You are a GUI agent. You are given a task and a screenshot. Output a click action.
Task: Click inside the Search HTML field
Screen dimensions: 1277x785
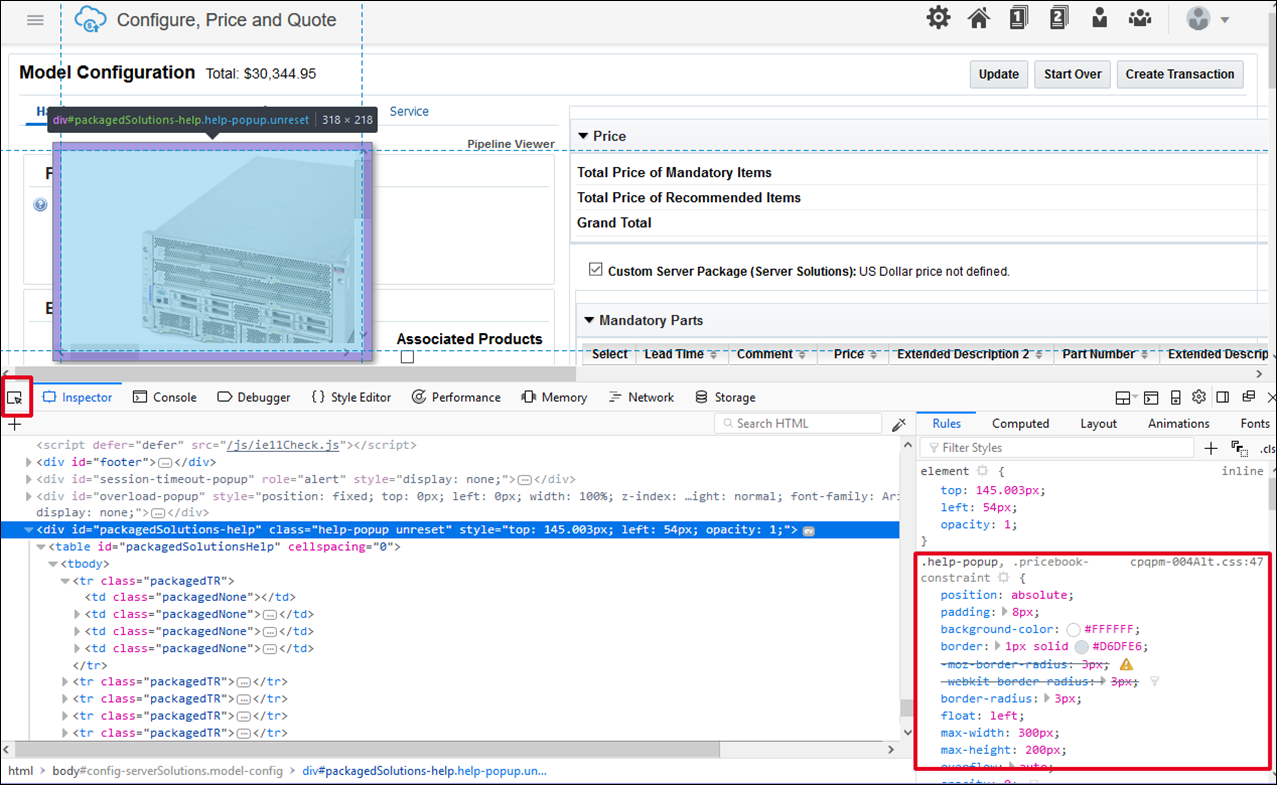click(x=797, y=422)
